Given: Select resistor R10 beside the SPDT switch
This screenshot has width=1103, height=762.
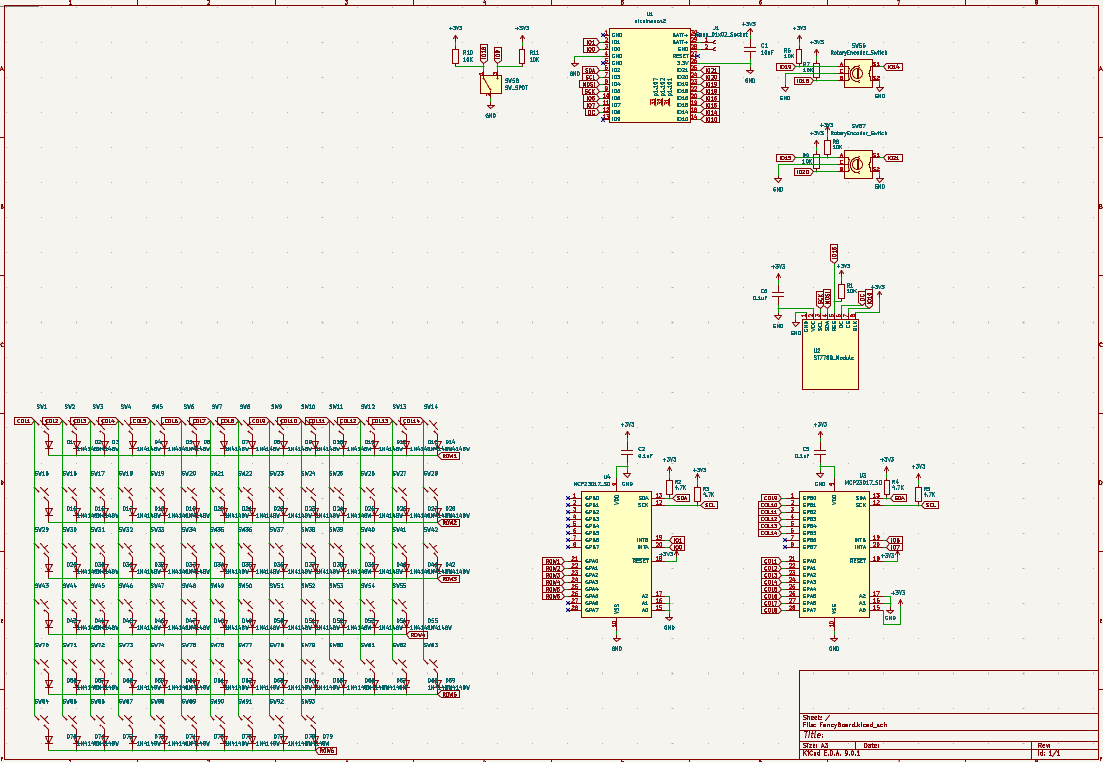Looking at the screenshot, I should point(455,56).
